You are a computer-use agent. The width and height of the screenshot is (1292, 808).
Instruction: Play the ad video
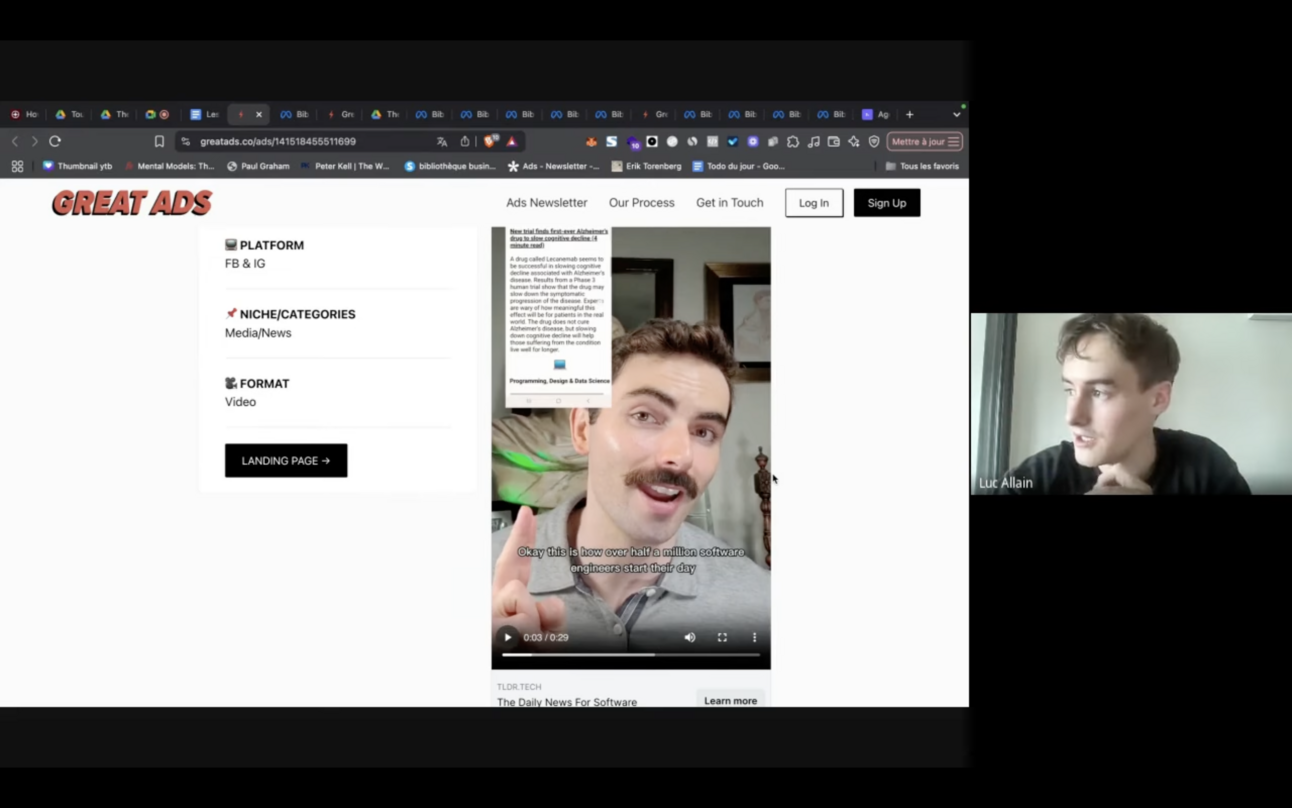507,637
